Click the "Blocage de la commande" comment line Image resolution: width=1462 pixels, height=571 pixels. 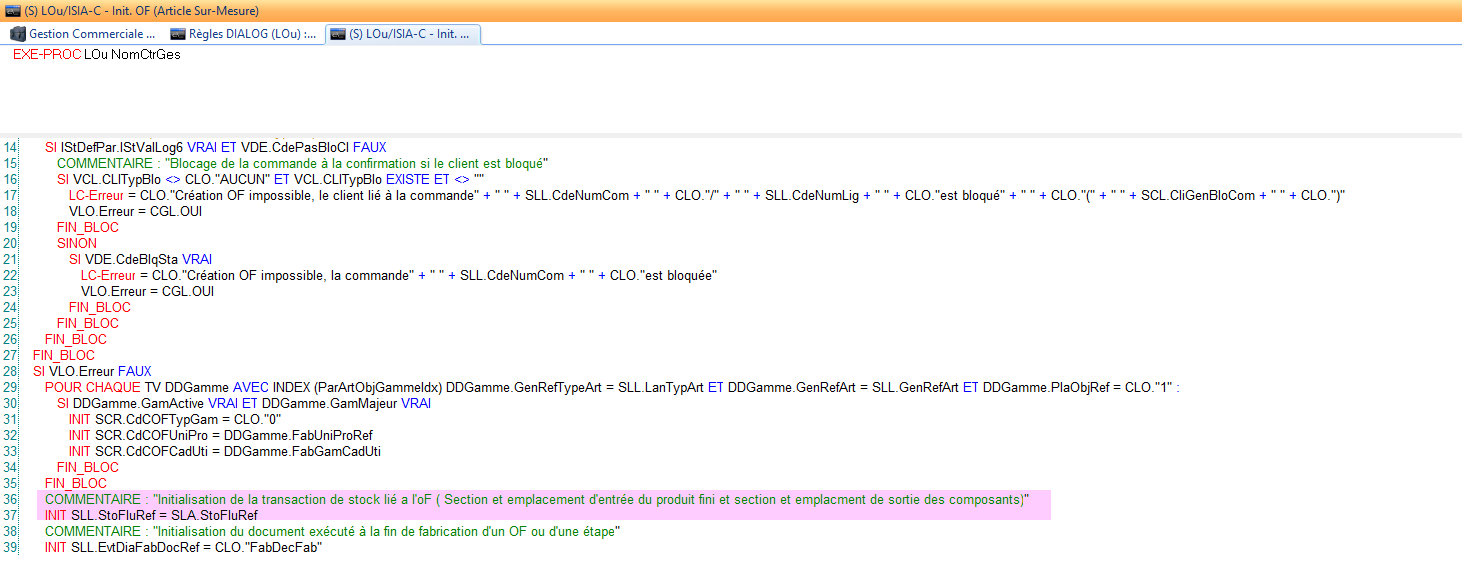302,163
